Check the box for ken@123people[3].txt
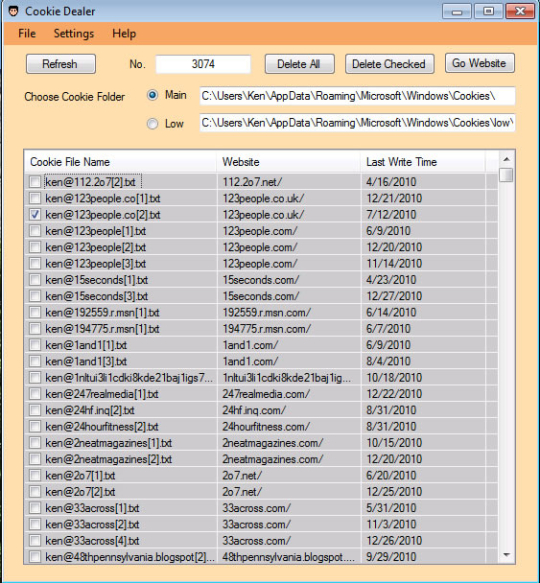540x583 pixels. point(35,264)
